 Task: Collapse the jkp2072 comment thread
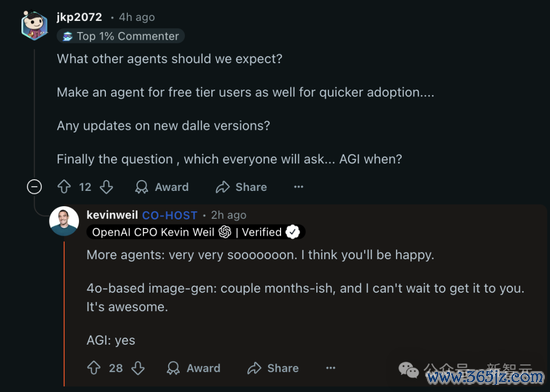34,187
